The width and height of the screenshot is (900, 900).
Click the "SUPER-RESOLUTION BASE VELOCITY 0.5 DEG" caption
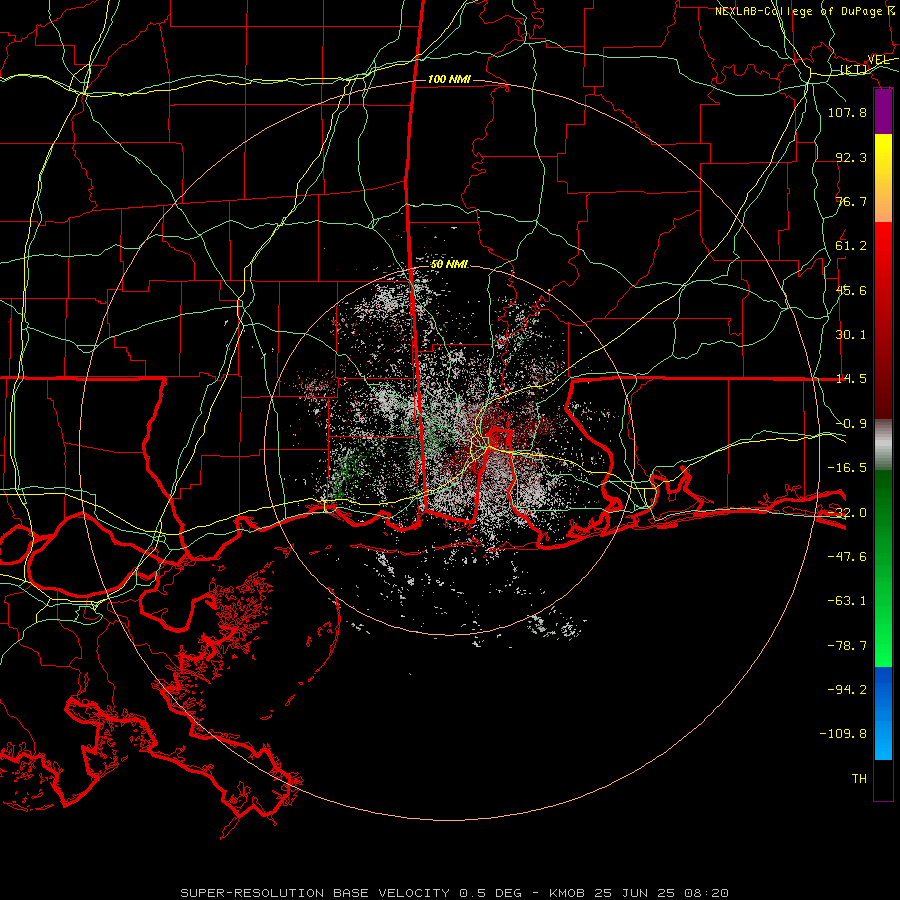(x=351, y=893)
